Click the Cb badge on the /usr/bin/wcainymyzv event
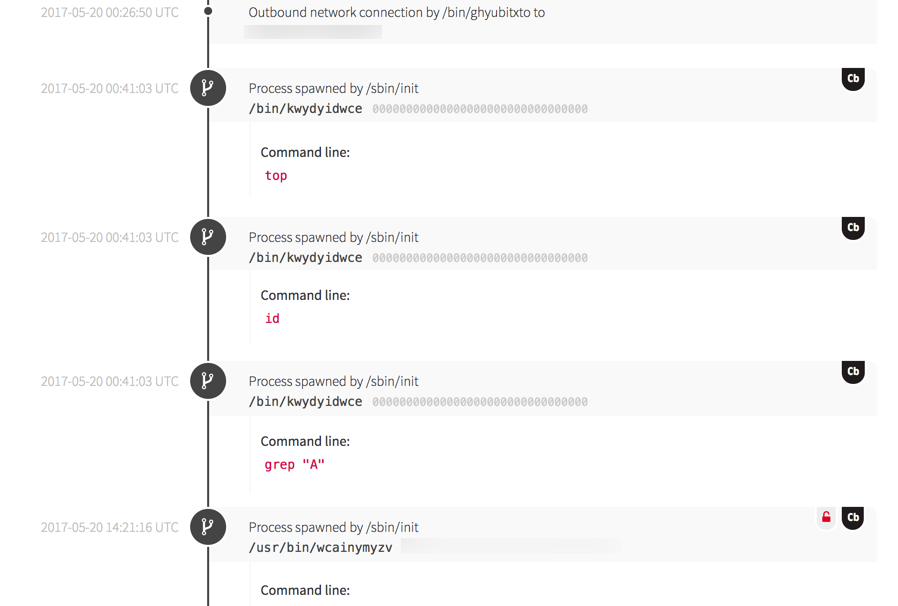The image size is (898, 606). [x=852, y=518]
